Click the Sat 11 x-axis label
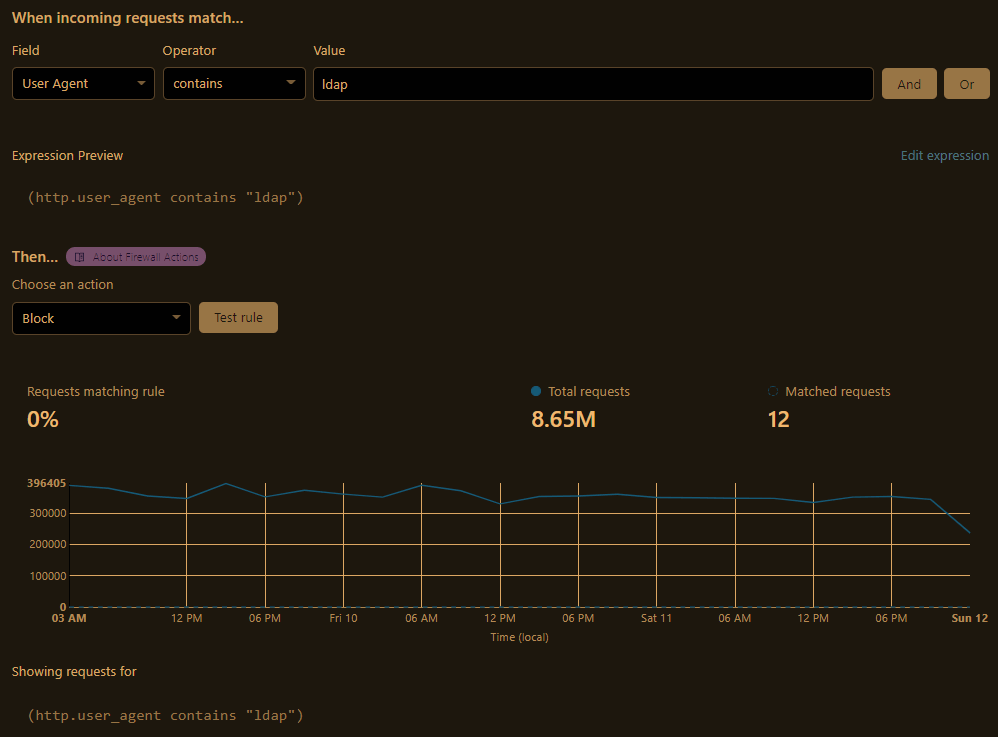Viewport: 998px width, 737px height. point(656,618)
